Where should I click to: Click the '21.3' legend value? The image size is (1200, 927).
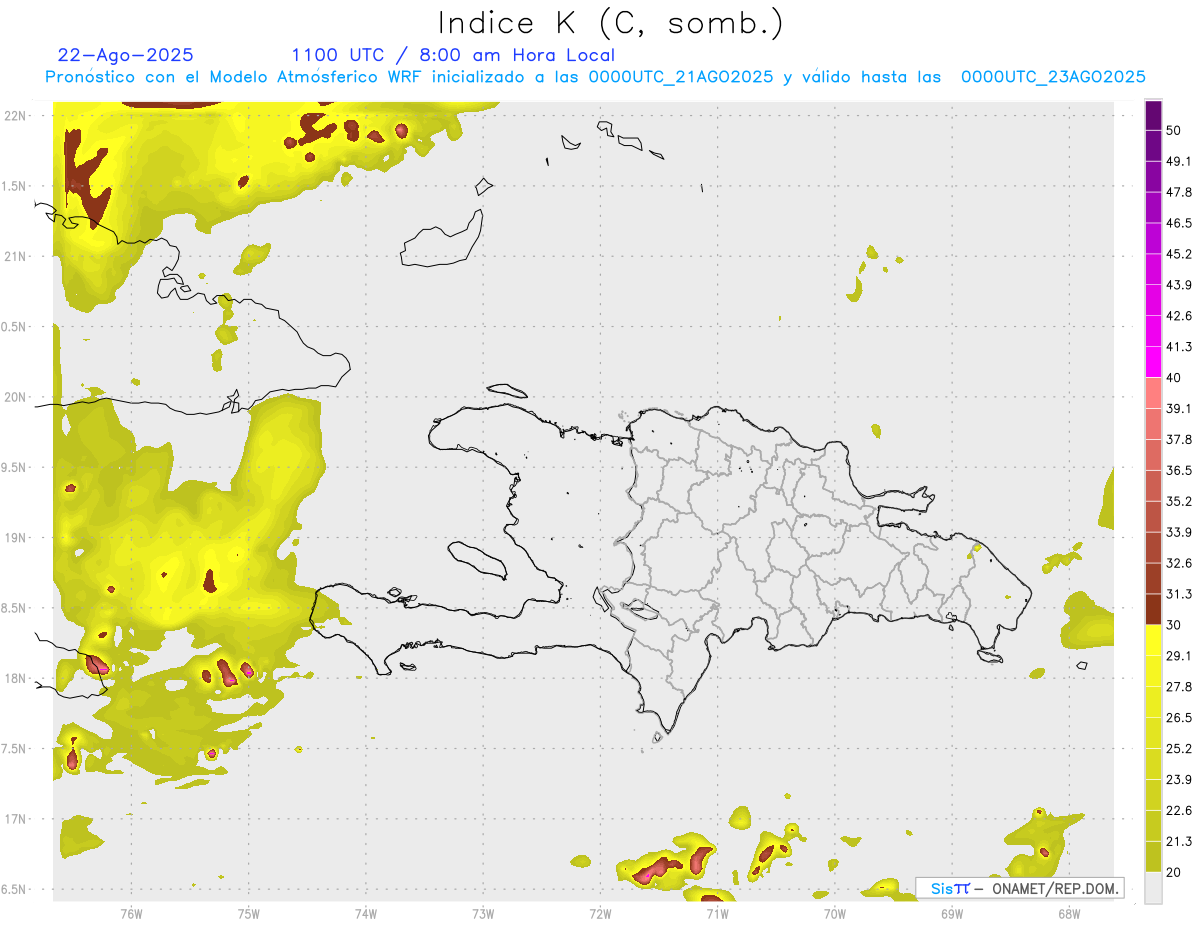tap(1179, 841)
